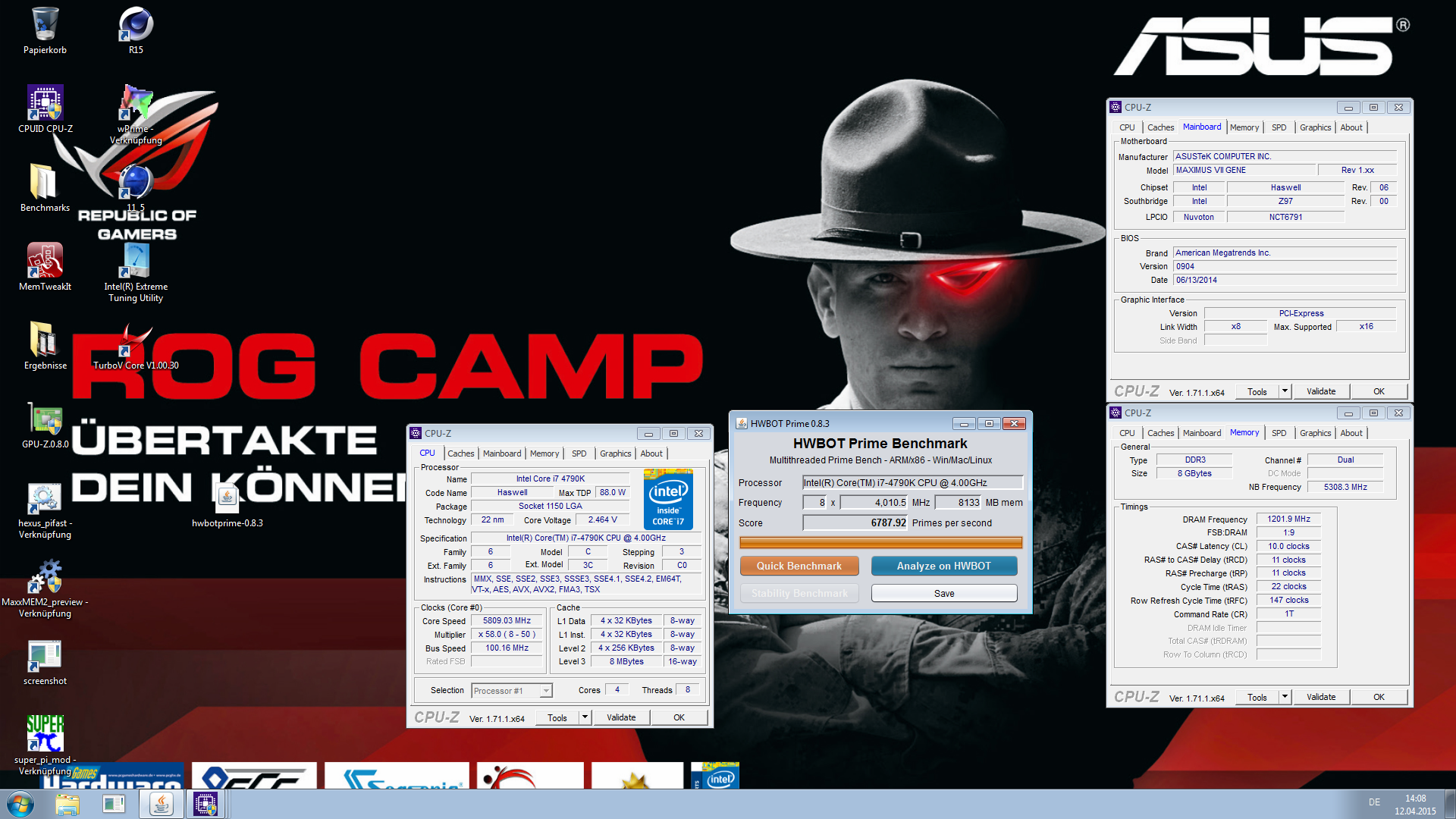Open Graphics tab in the Mainboard CPU-Z window
The height and width of the screenshot is (819, 1456).
[1315, 127]
